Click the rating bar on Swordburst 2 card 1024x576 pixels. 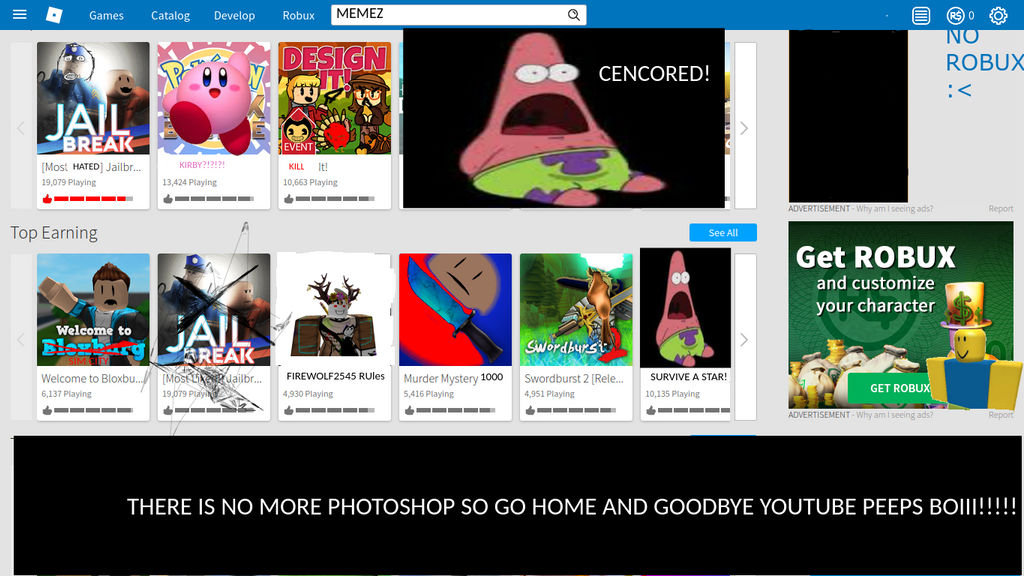coord(577,410)
